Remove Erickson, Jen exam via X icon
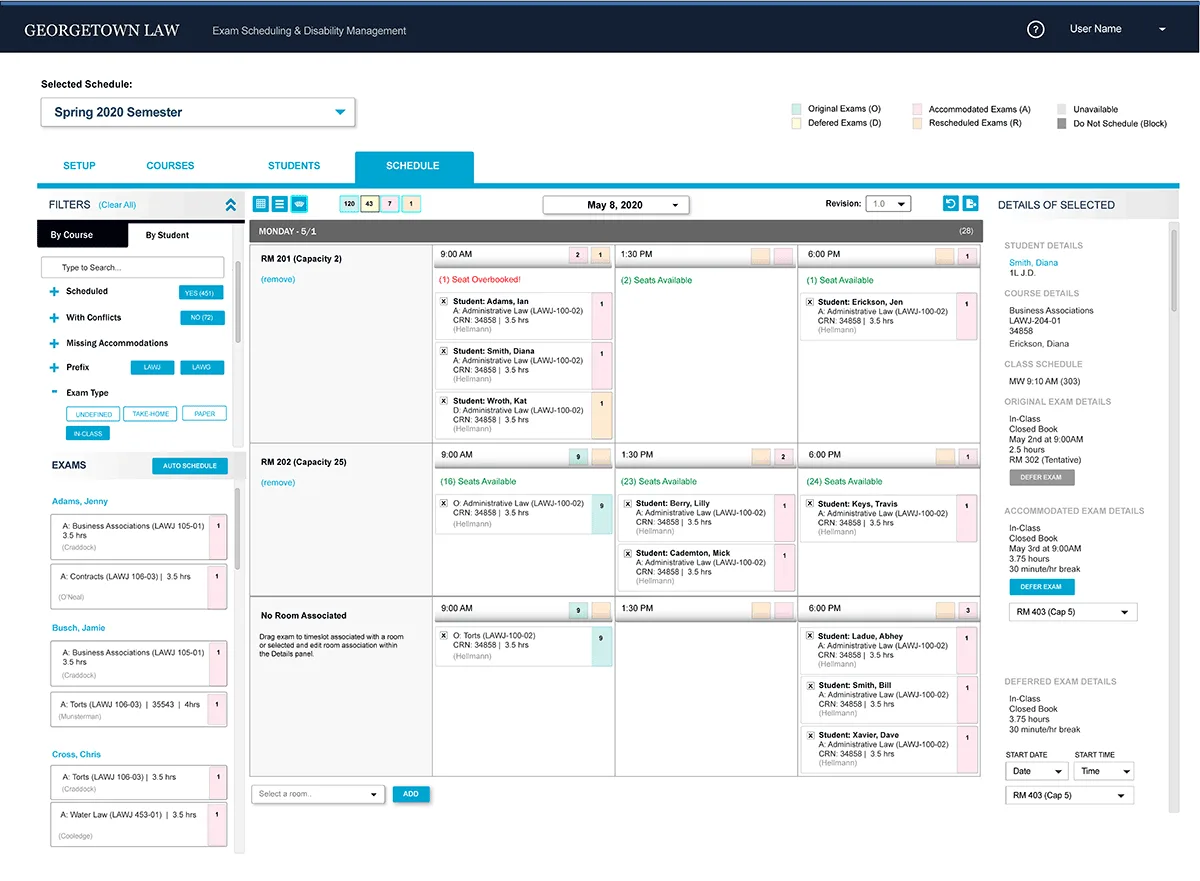1200x881 pixels. (810, 302)
